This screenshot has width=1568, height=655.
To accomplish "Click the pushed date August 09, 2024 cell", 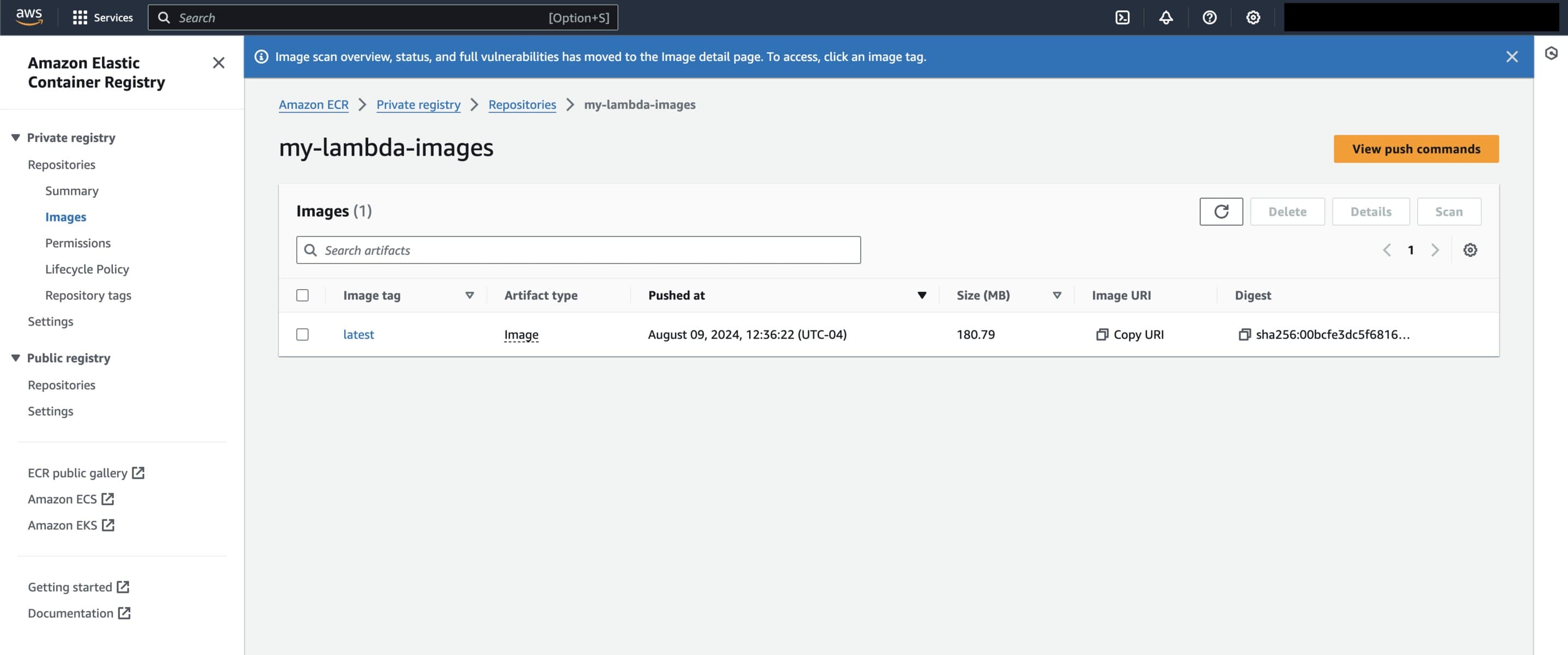I will 747,334.
